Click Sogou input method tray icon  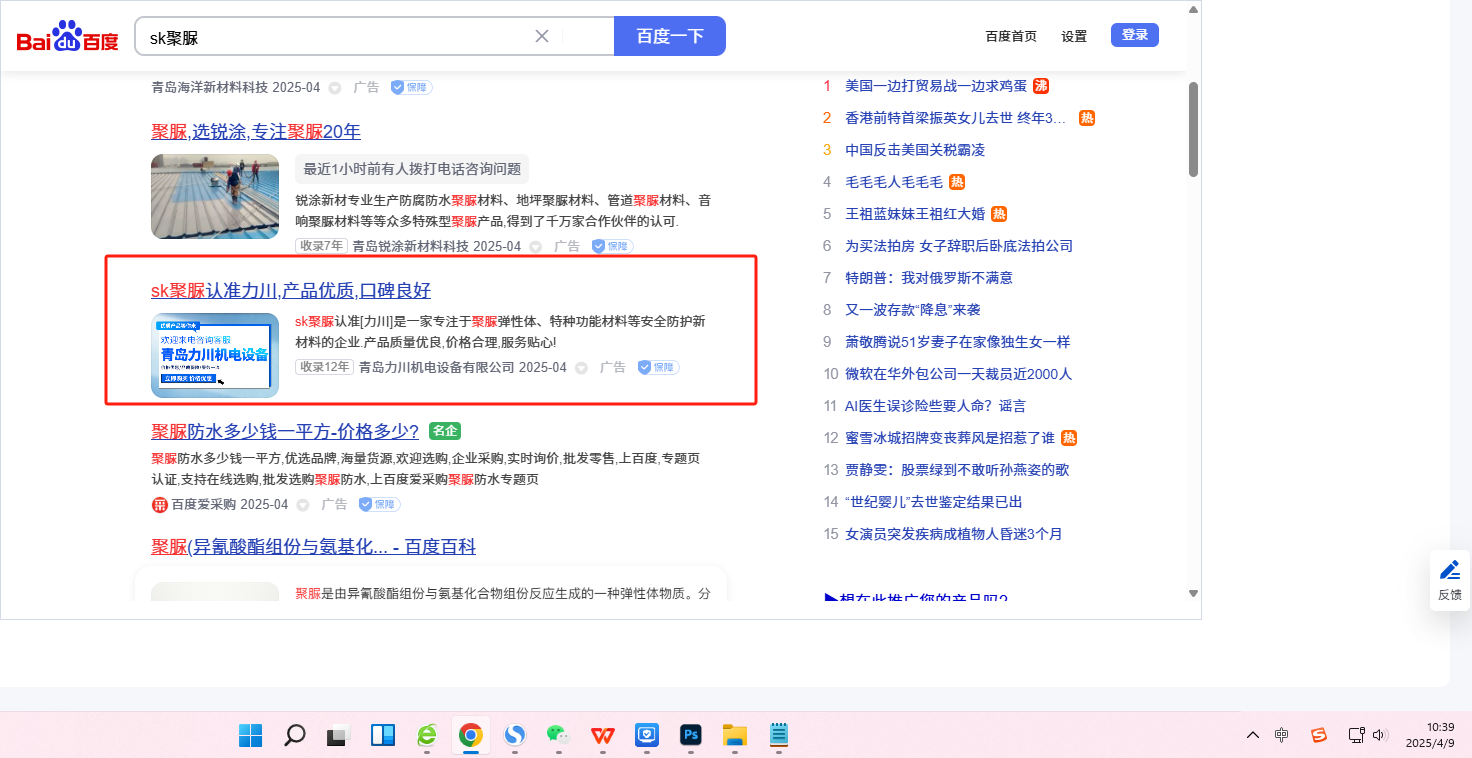click(1318, 735)
